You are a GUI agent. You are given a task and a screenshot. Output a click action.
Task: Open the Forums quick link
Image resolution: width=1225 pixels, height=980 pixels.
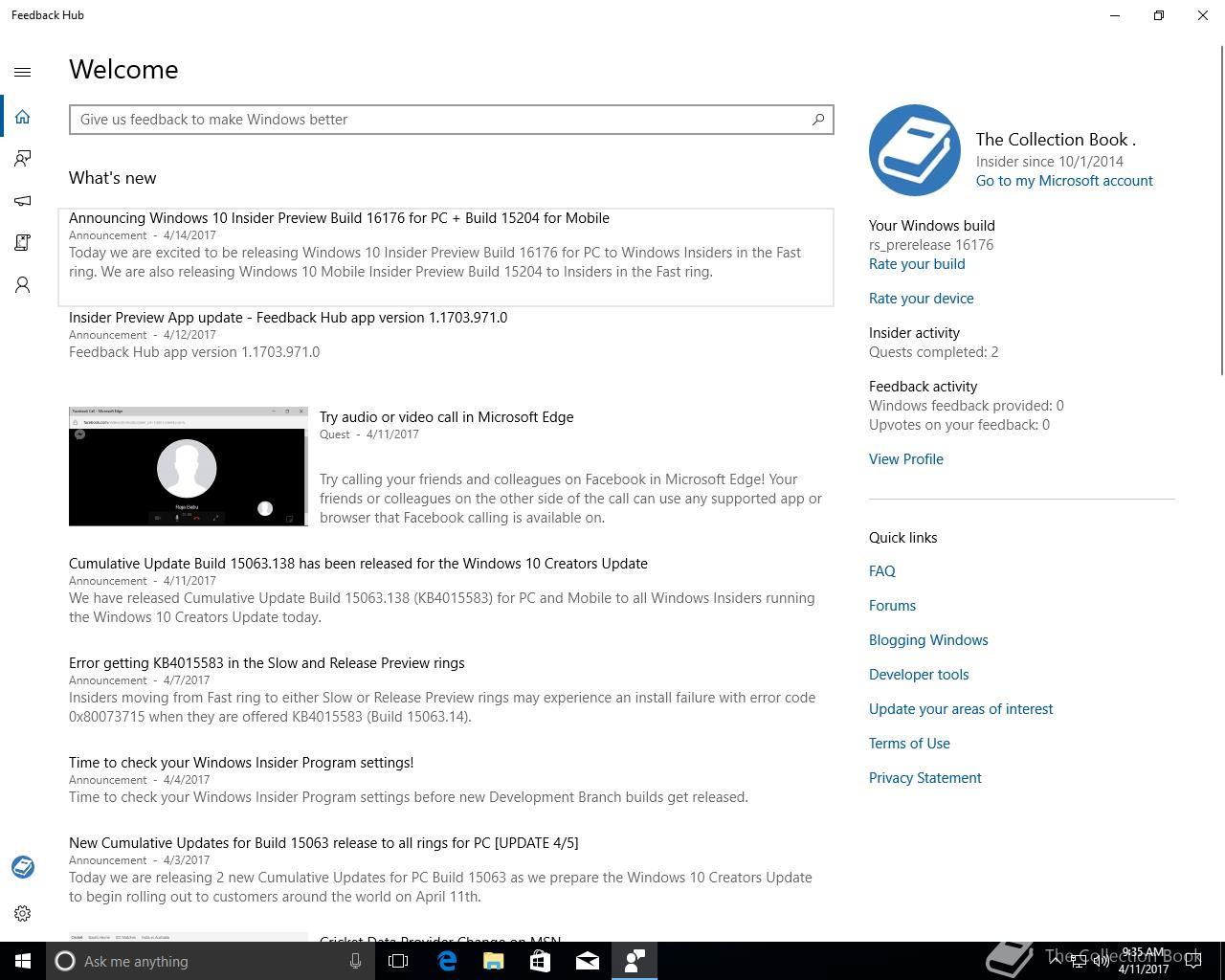click(892, 606)
